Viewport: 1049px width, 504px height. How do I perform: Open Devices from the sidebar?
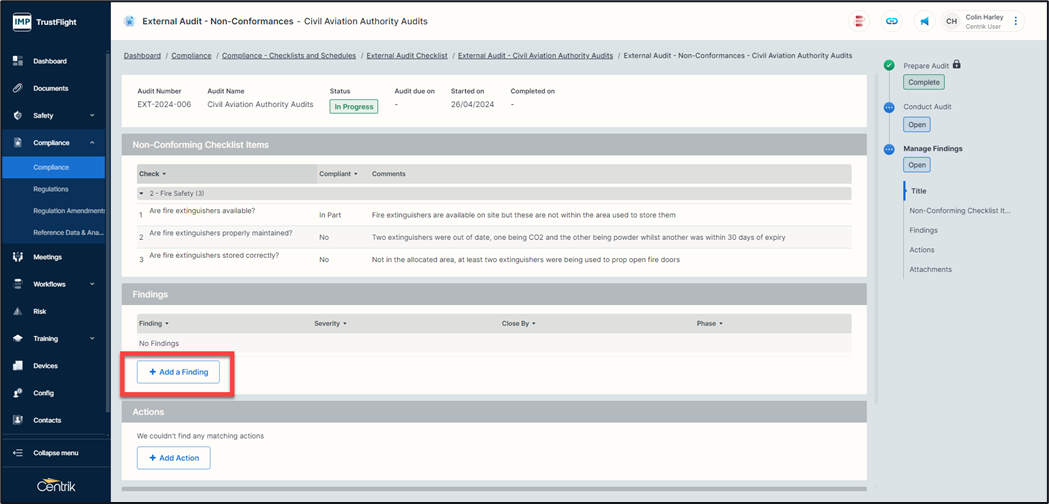pos(45,366)
